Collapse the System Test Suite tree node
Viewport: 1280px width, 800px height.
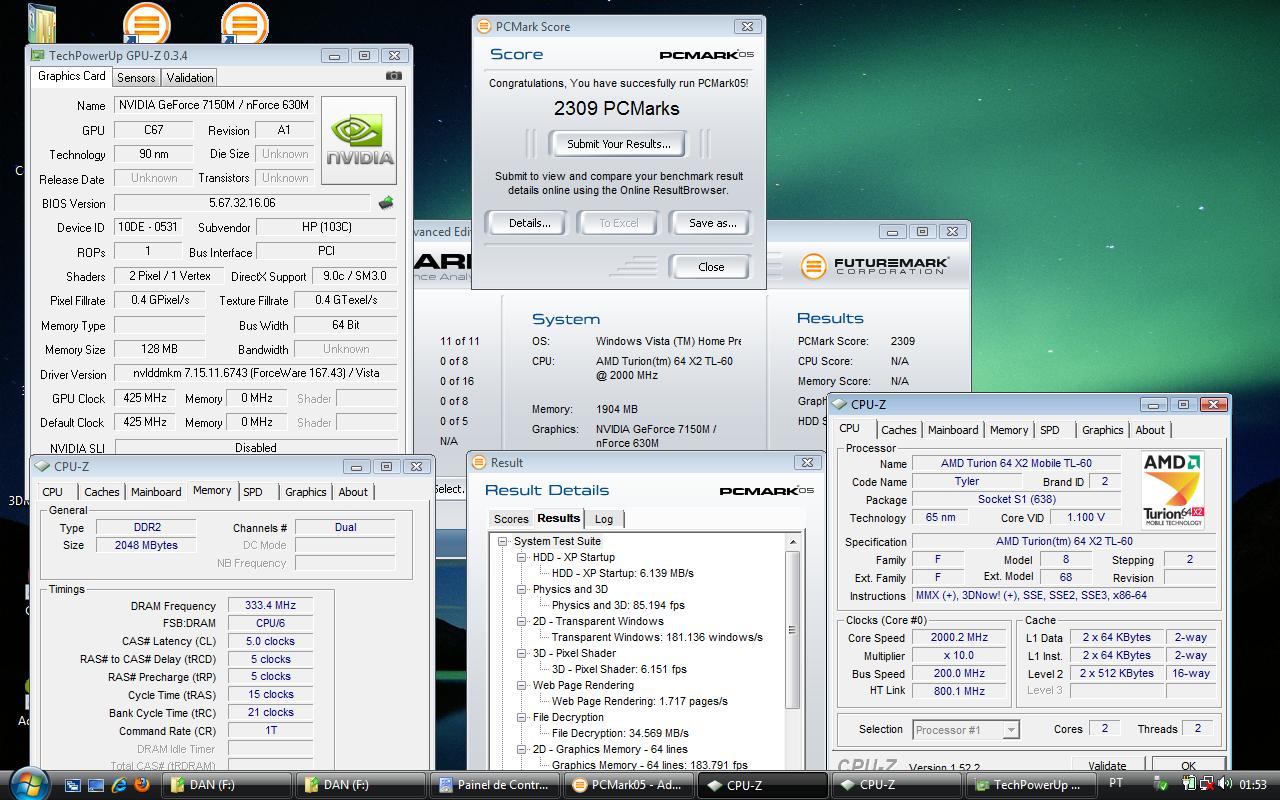(503, 541)
